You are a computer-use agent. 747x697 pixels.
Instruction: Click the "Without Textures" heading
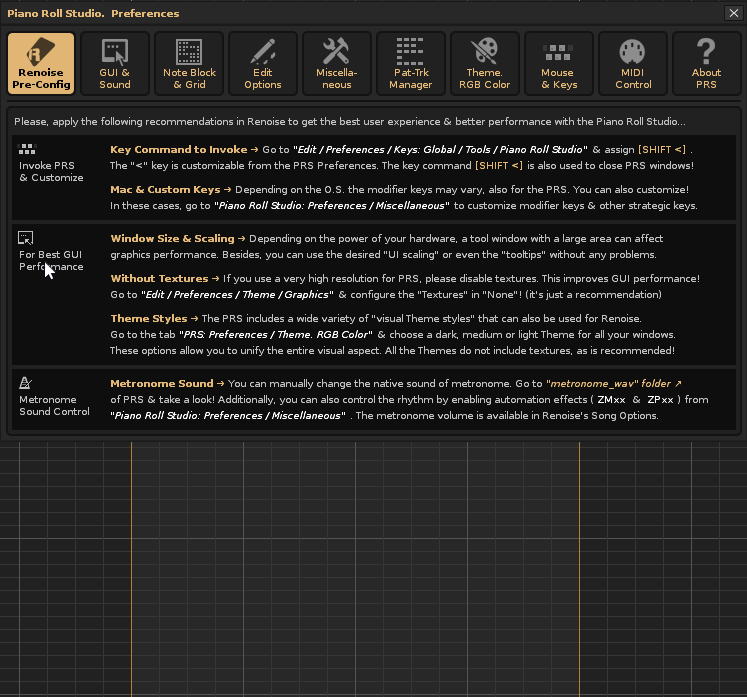[159, 279]
